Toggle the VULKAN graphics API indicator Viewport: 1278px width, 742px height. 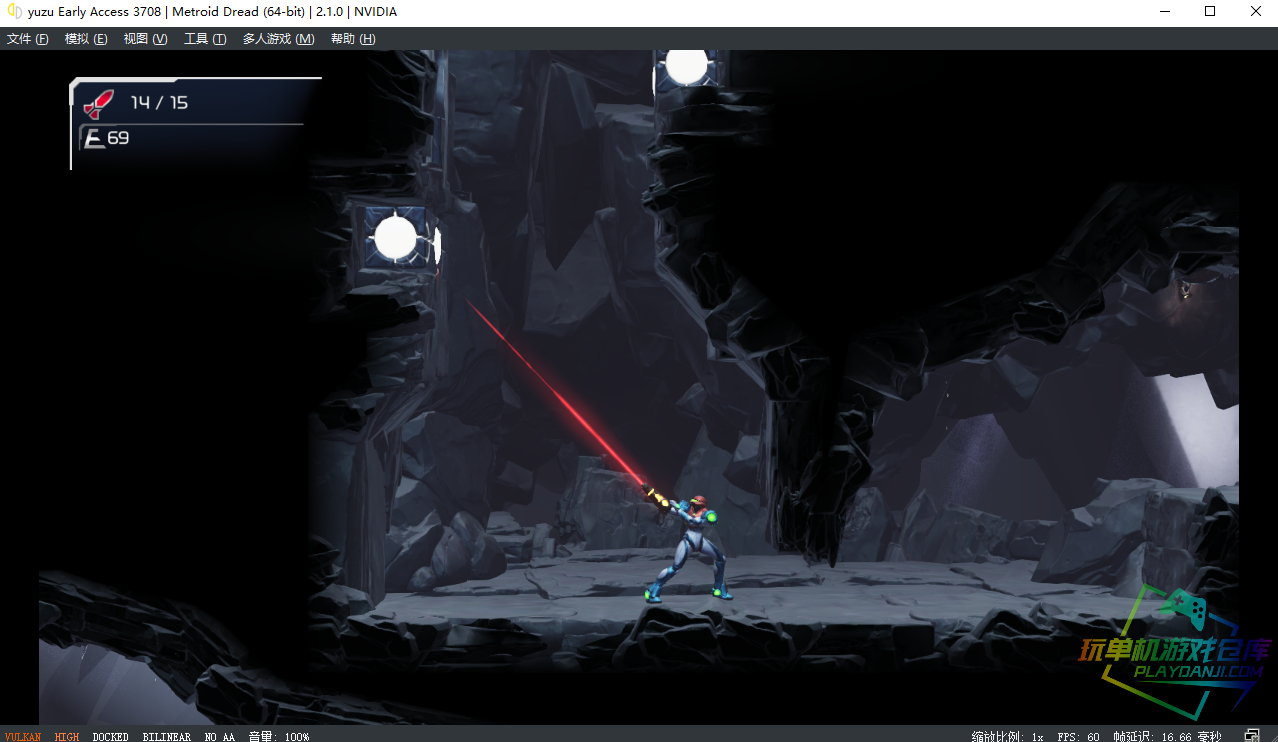point(23,737)
